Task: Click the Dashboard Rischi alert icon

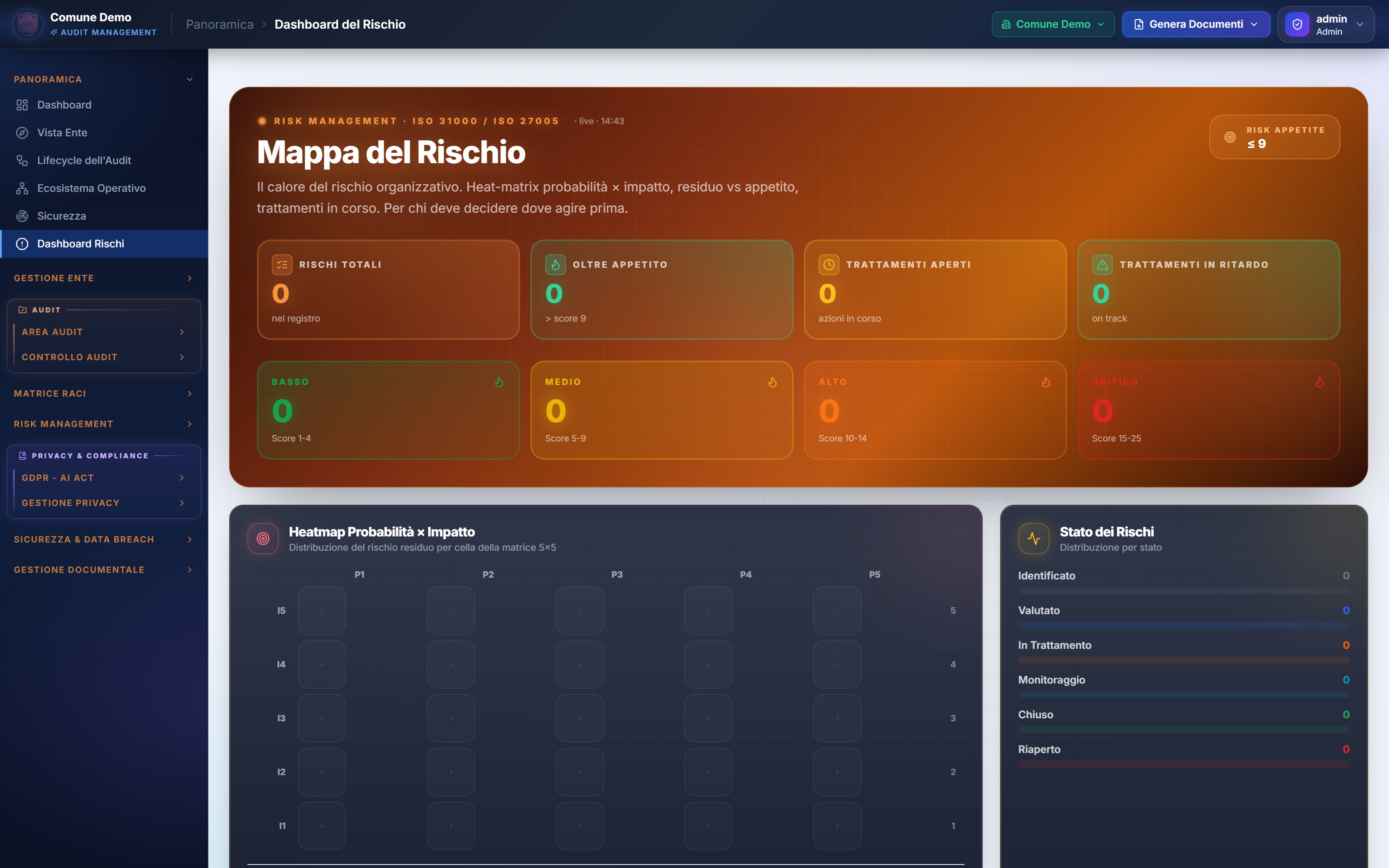Action: pos(22,243)
